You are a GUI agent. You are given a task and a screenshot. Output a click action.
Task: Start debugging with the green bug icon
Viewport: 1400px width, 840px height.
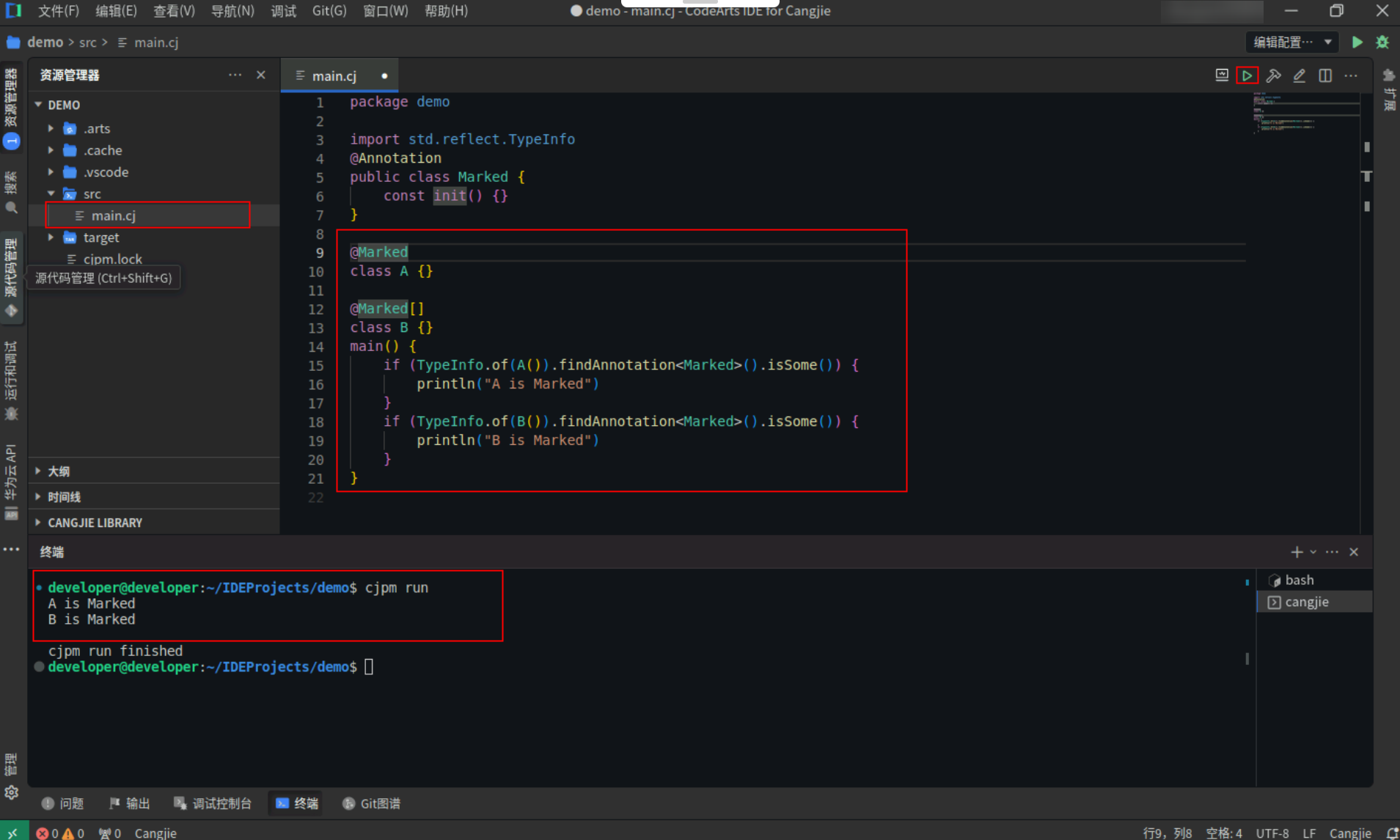pos(1382,43)
